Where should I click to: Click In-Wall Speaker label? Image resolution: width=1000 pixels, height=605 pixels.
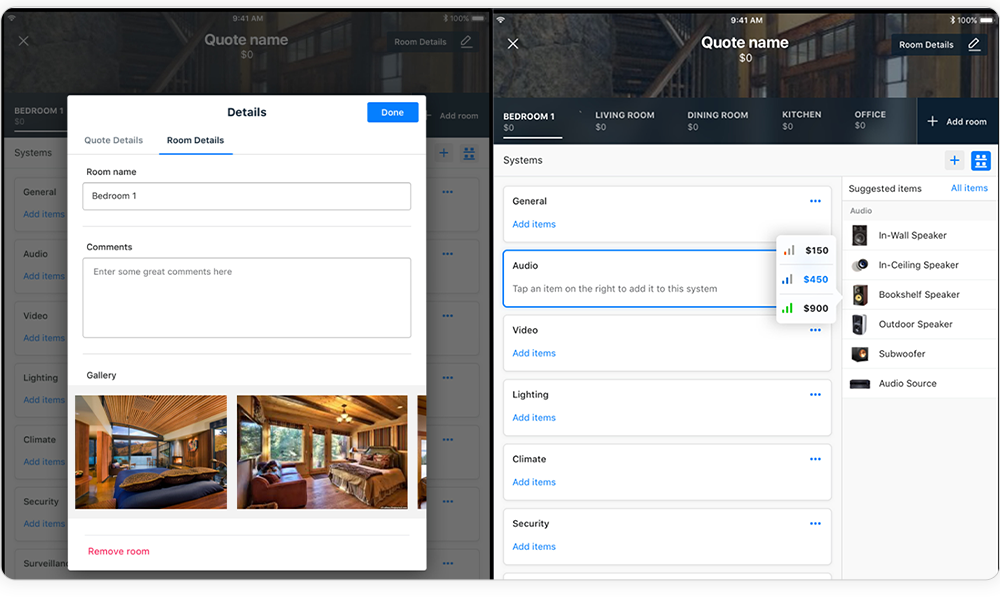click(912, 235)
